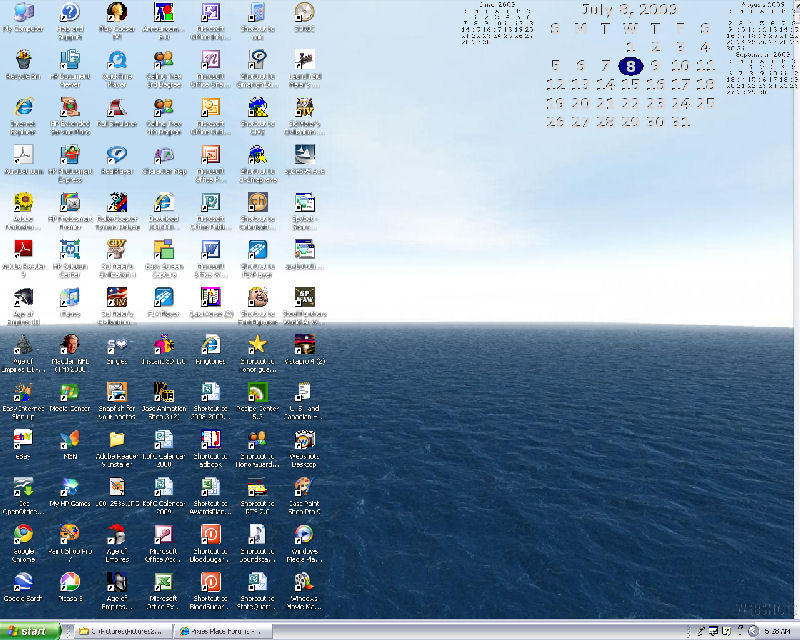Click the highlighted date 8 on calendar

(630, 67)
